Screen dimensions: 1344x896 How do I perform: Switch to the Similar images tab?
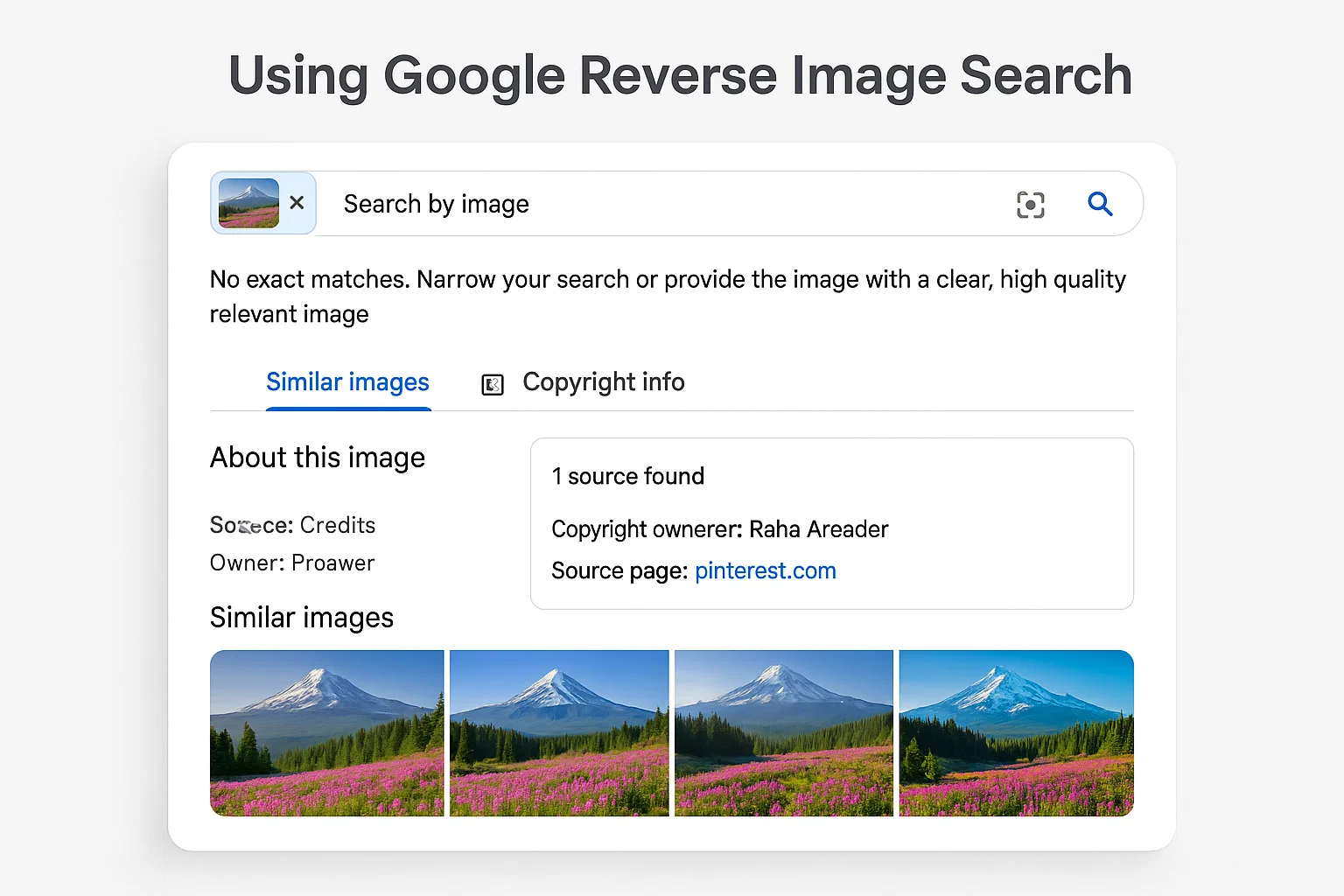[x=347, y=382]
